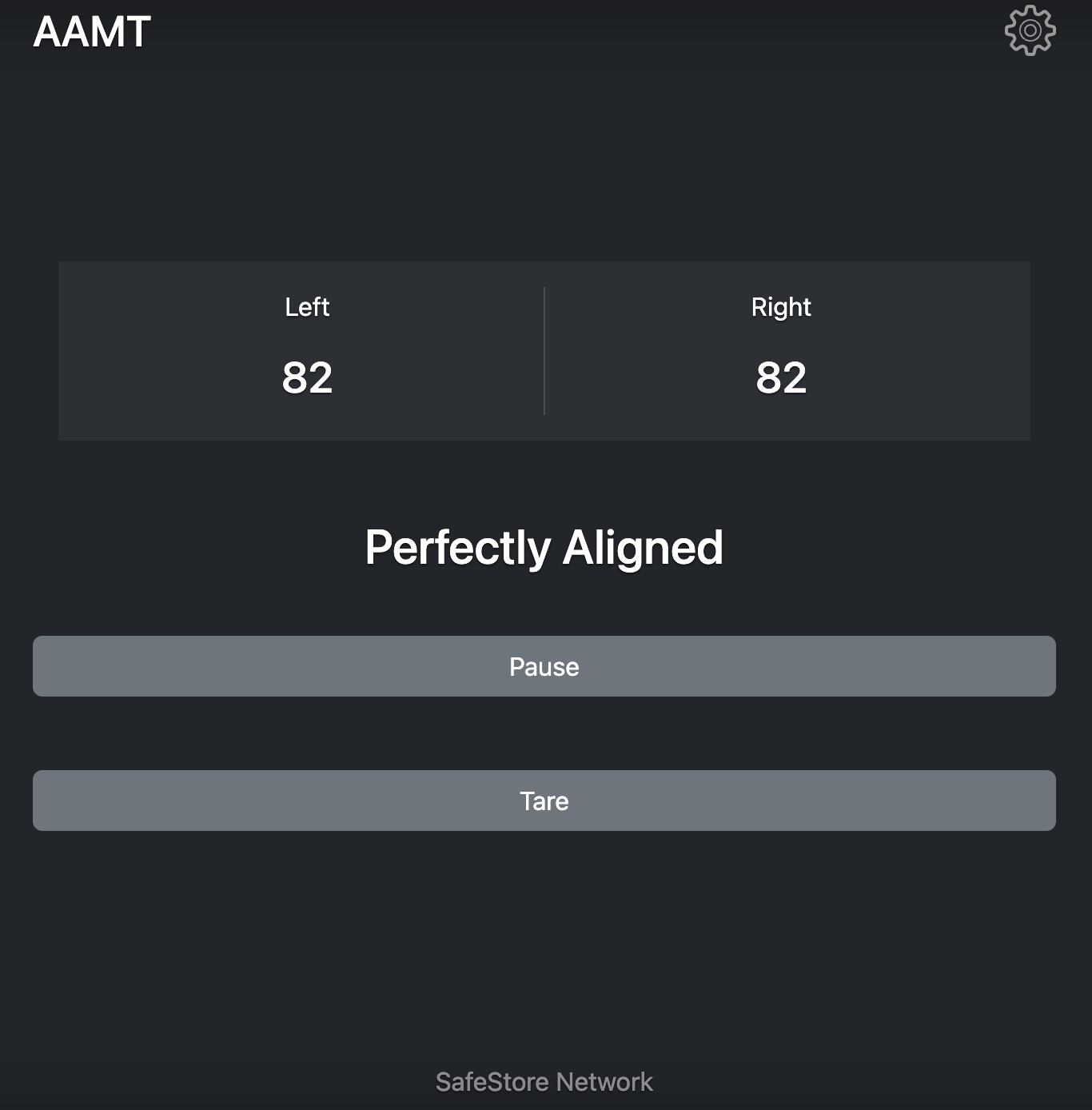Screen dimensions: 1092x1110
Task: Click the AAMT app title
Action: tap(92, 32)
